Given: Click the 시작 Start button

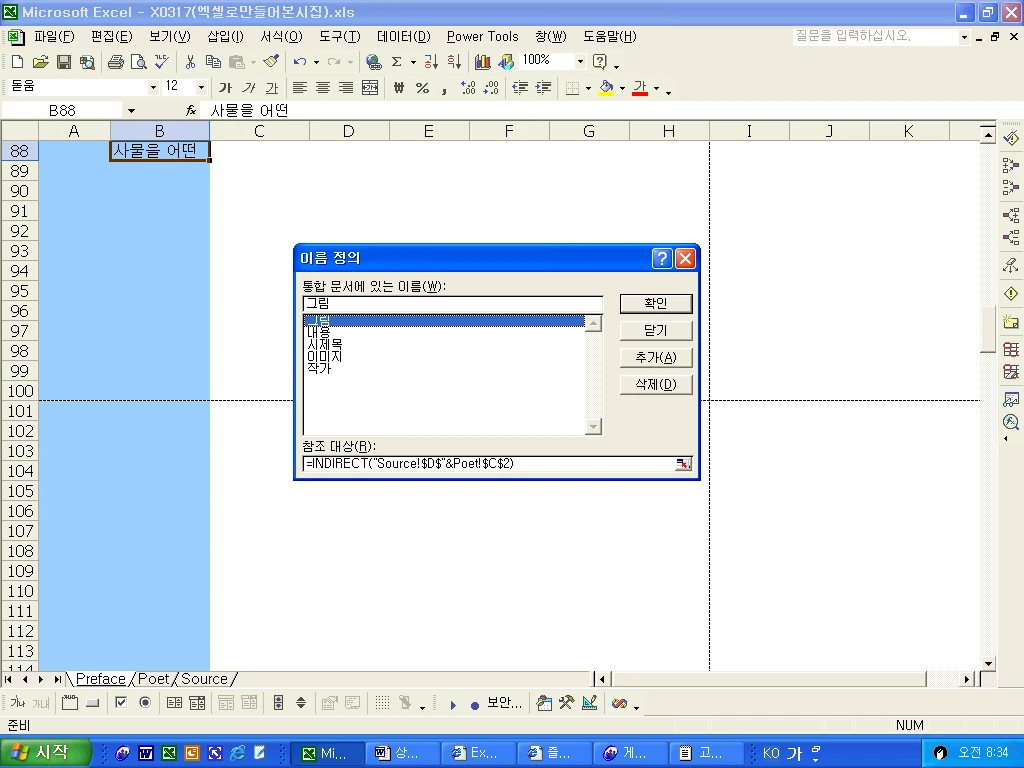Looking at the screenshot, I should (x=44, y=753).
